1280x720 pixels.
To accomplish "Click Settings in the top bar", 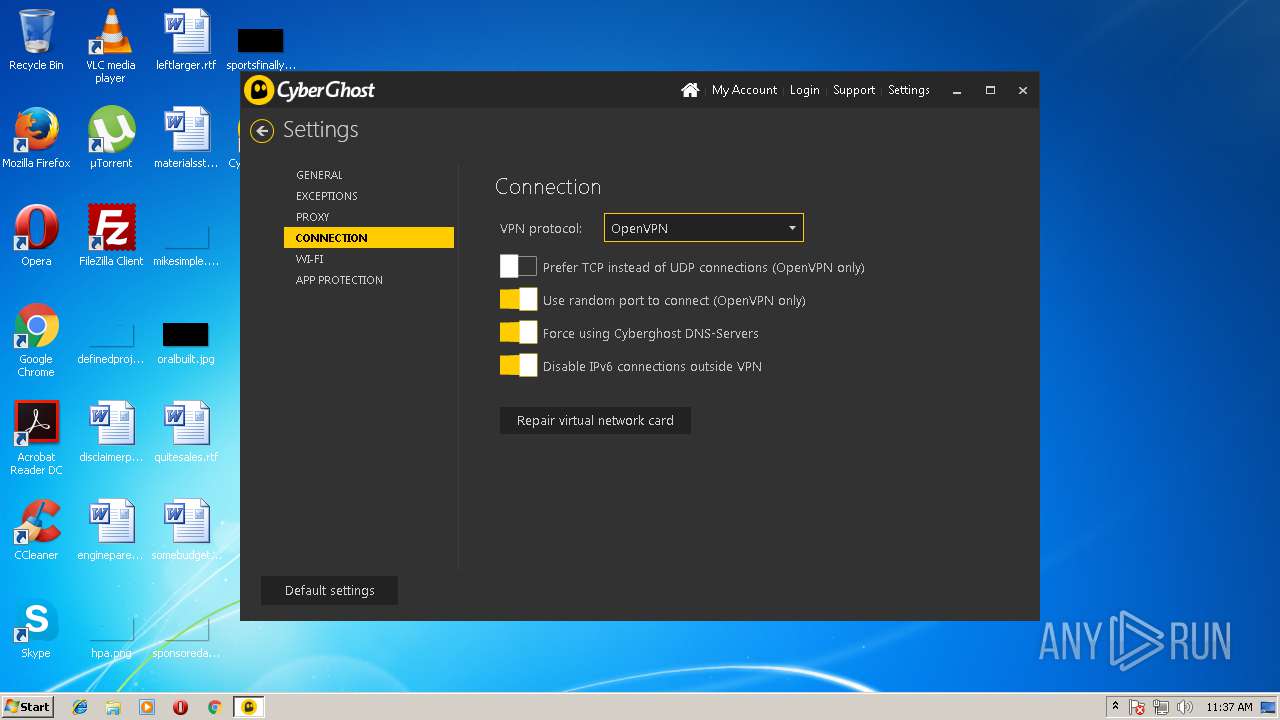I will [909, 90].
